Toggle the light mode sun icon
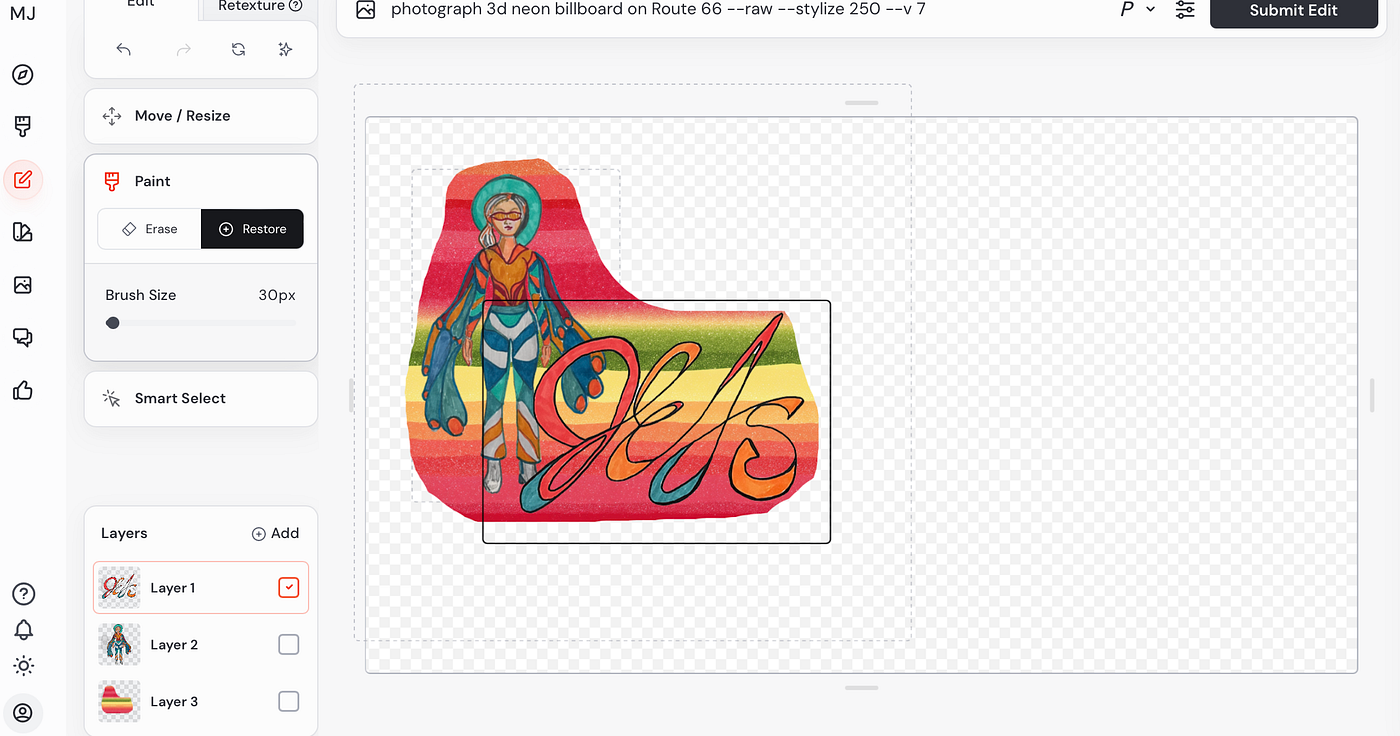Image resolution: width=1400 pixels, height=736 pixels. click(x=23, y=666)
